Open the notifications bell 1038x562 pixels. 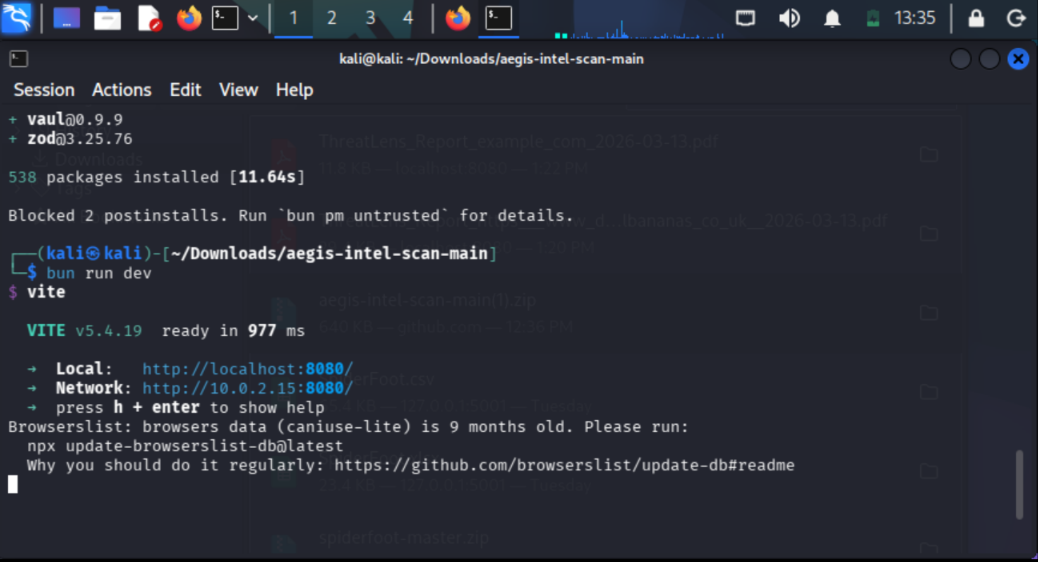[x=832, y=18]
